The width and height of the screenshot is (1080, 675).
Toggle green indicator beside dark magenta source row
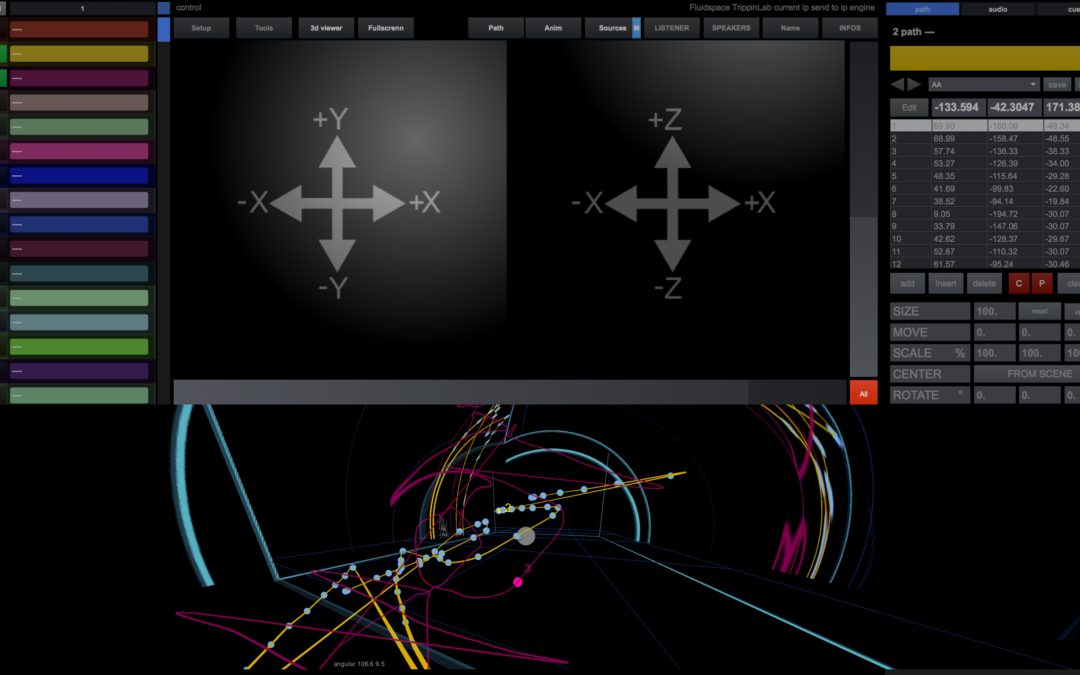3,78
